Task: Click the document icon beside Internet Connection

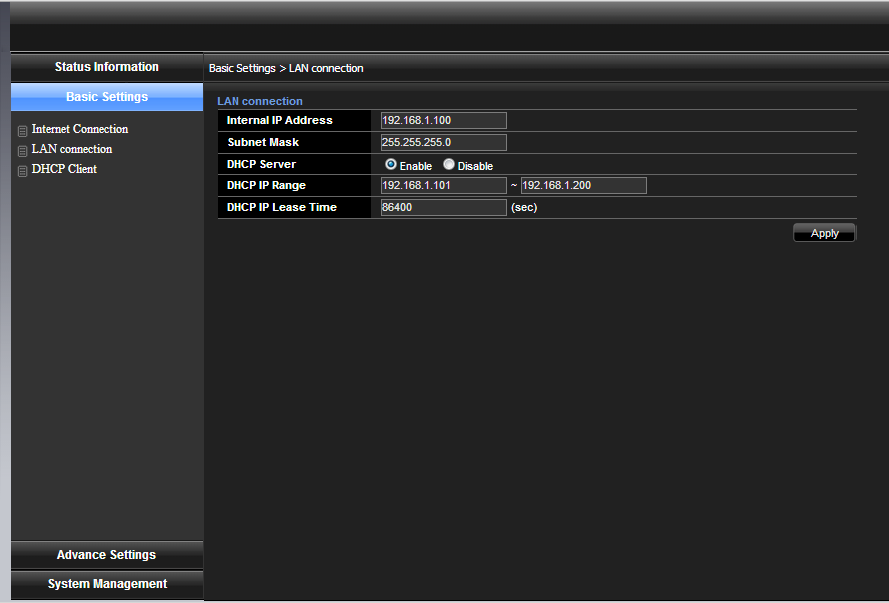Action: 23,131
